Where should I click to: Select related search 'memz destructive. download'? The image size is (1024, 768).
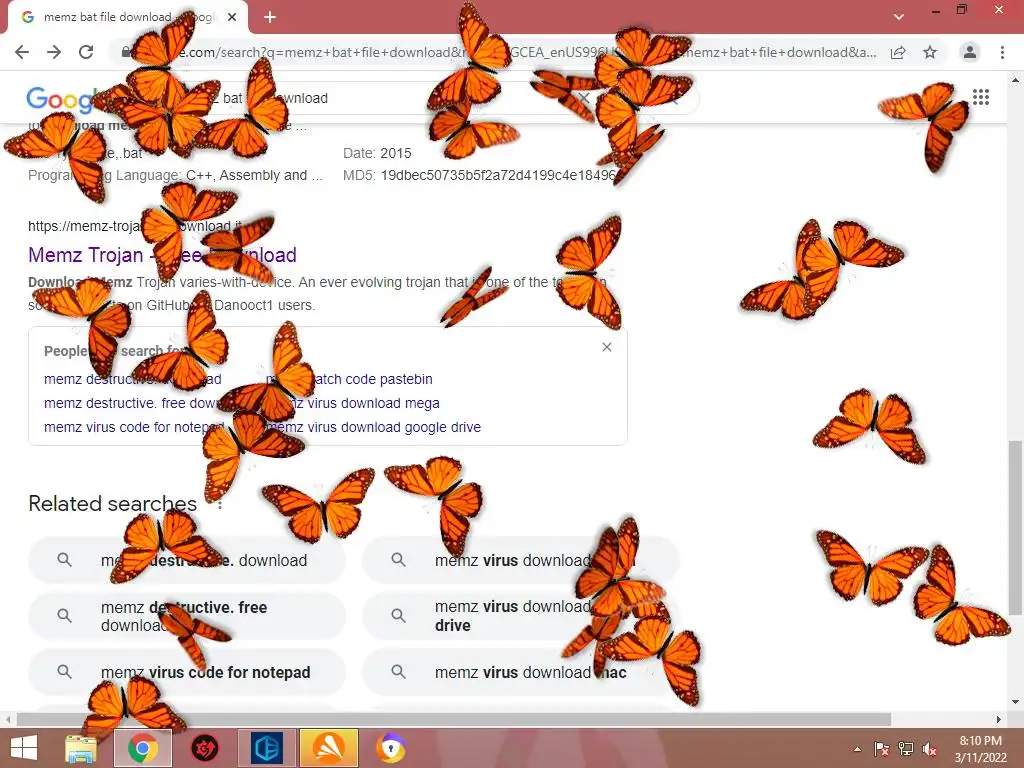pyautogui.click(x=187, y=560)
